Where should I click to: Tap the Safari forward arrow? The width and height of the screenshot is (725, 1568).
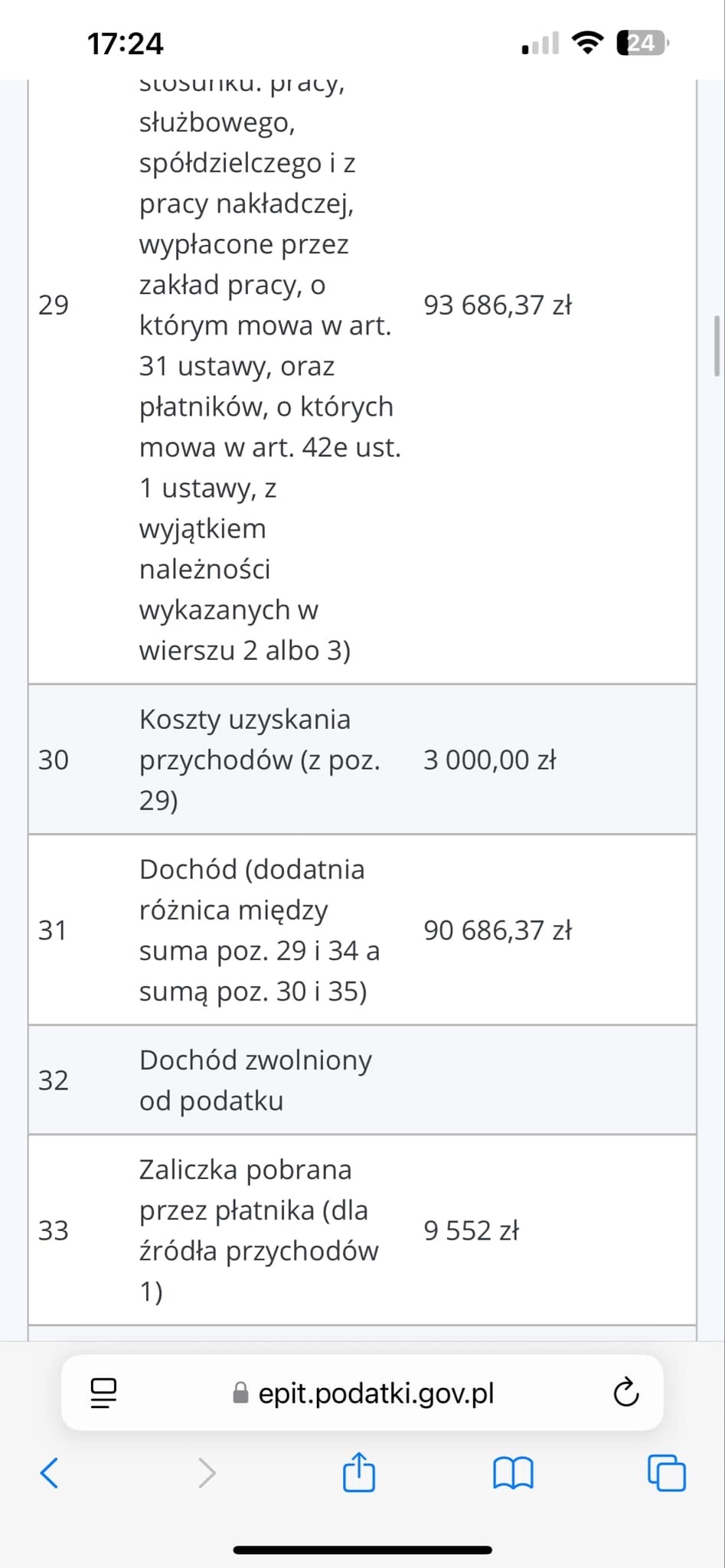click(x=207, y=1472)
